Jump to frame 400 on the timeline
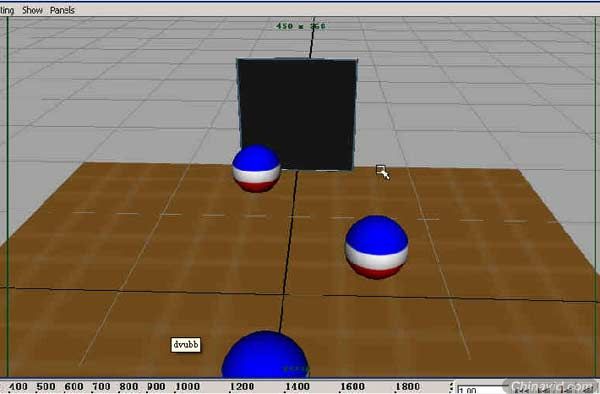This screenshot has width=600, height=394. (x=18, y=387)
